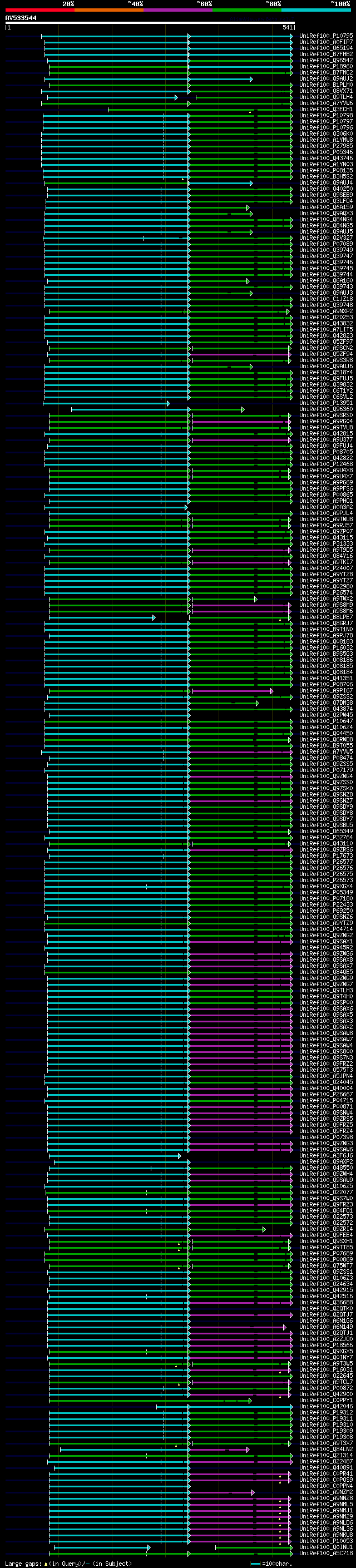356x1568 pixels.
Task: Click the cyan ~100% identity legend bar
Action: (x=316, y=10)
